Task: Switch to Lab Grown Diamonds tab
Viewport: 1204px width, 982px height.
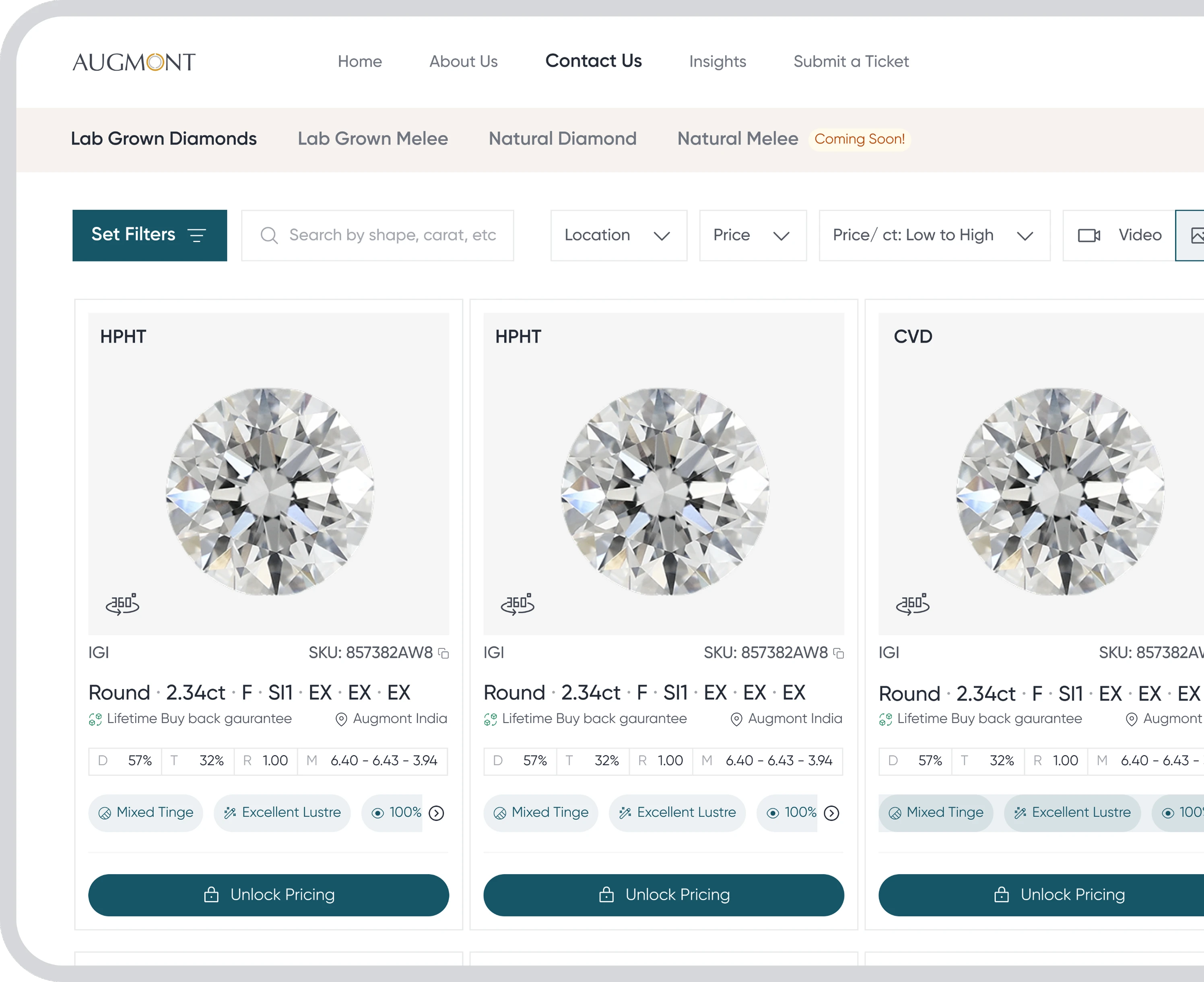Action: click(x=163, y=138)
